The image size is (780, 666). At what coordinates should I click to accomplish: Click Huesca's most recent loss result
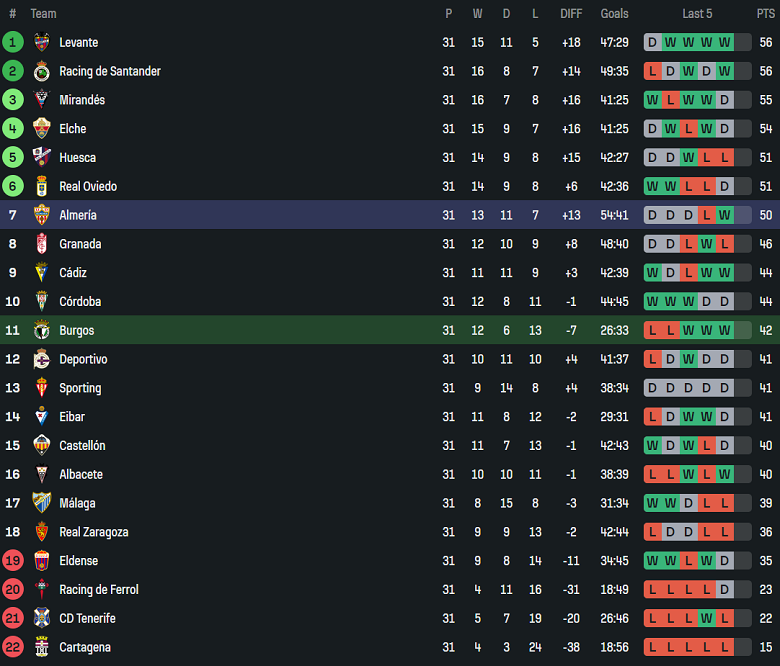point(724,157)
